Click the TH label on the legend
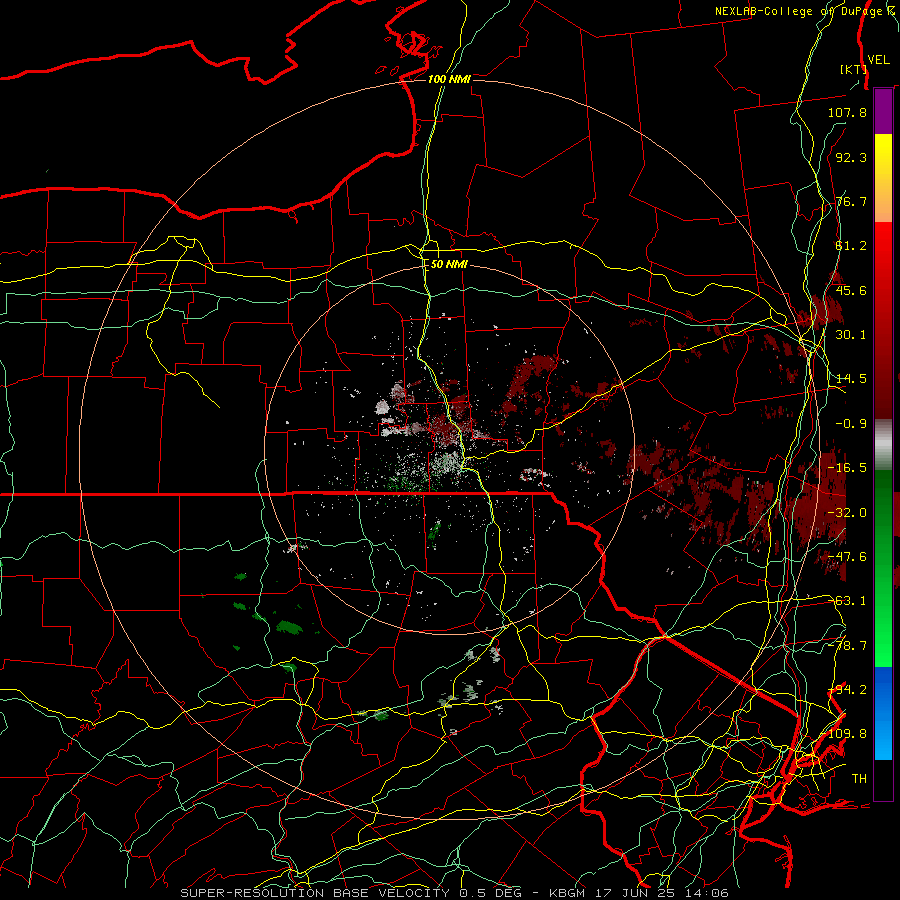Screen dimensions: 900x900 coord(859,779)
